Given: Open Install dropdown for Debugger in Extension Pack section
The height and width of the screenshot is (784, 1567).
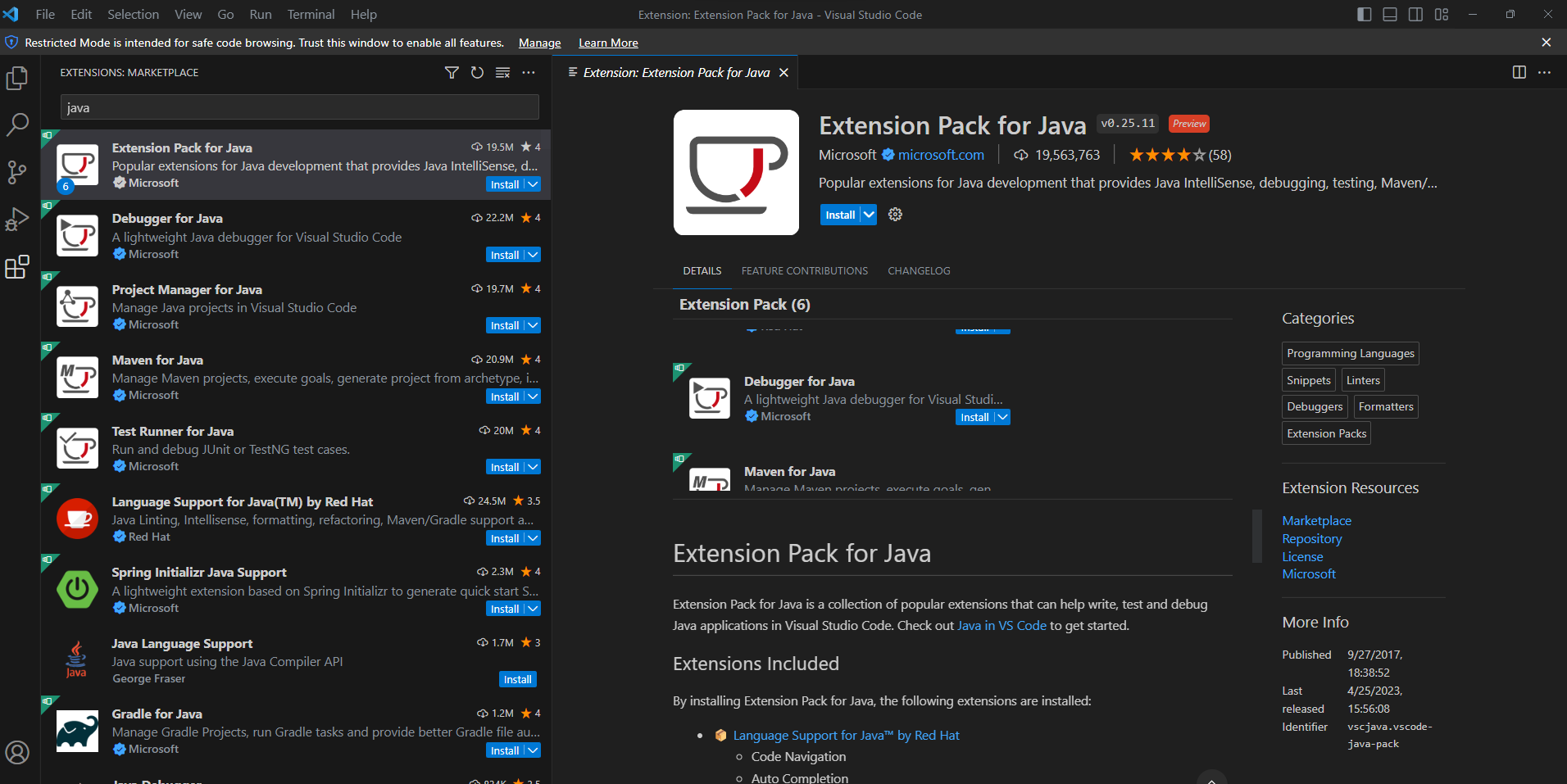Looking at the screenshot, I should tap(1002, 417).
